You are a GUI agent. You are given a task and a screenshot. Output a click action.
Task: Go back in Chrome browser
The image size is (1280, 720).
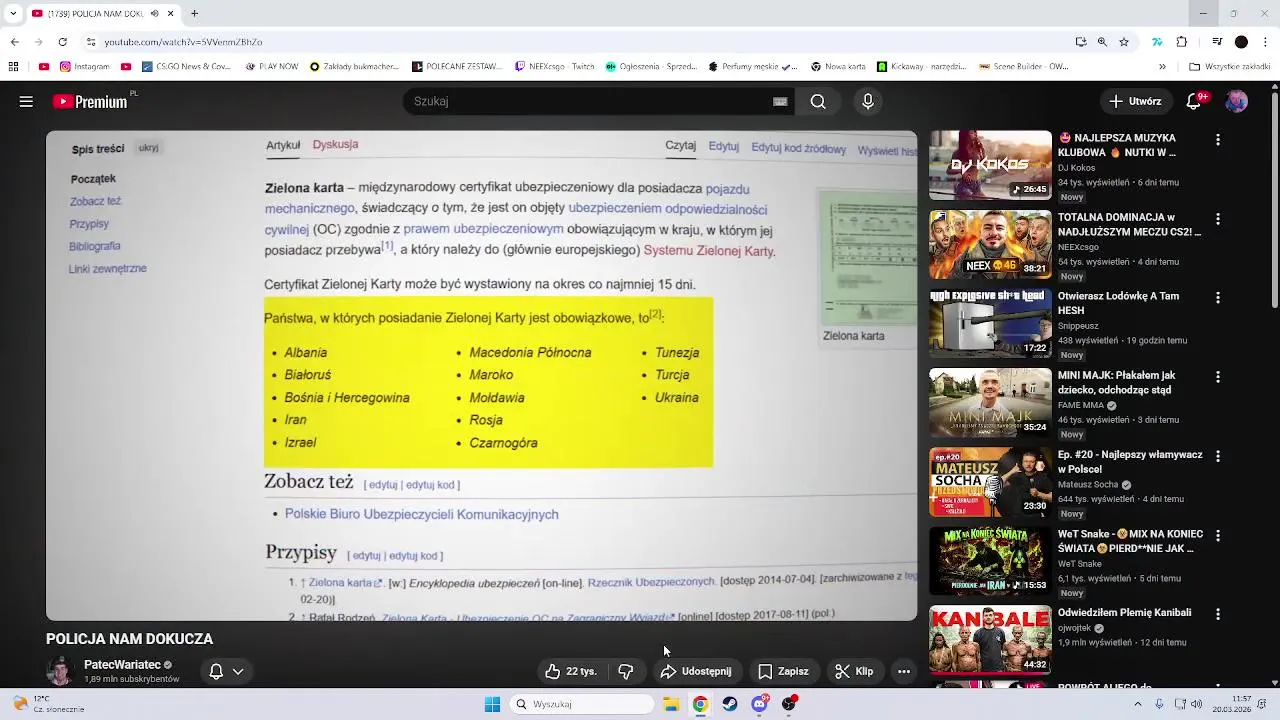14,42
